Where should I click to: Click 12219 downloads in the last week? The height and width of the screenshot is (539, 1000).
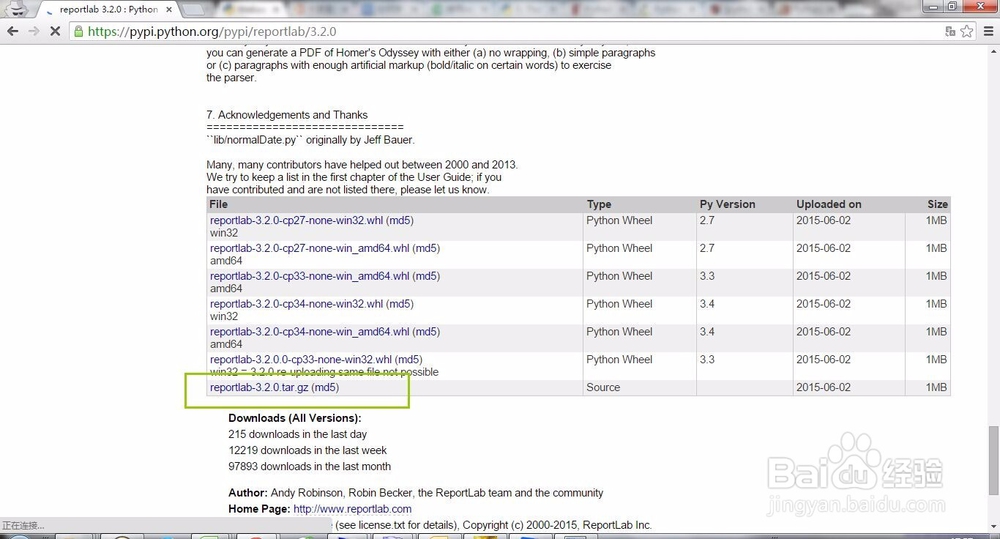click(307, 450)
